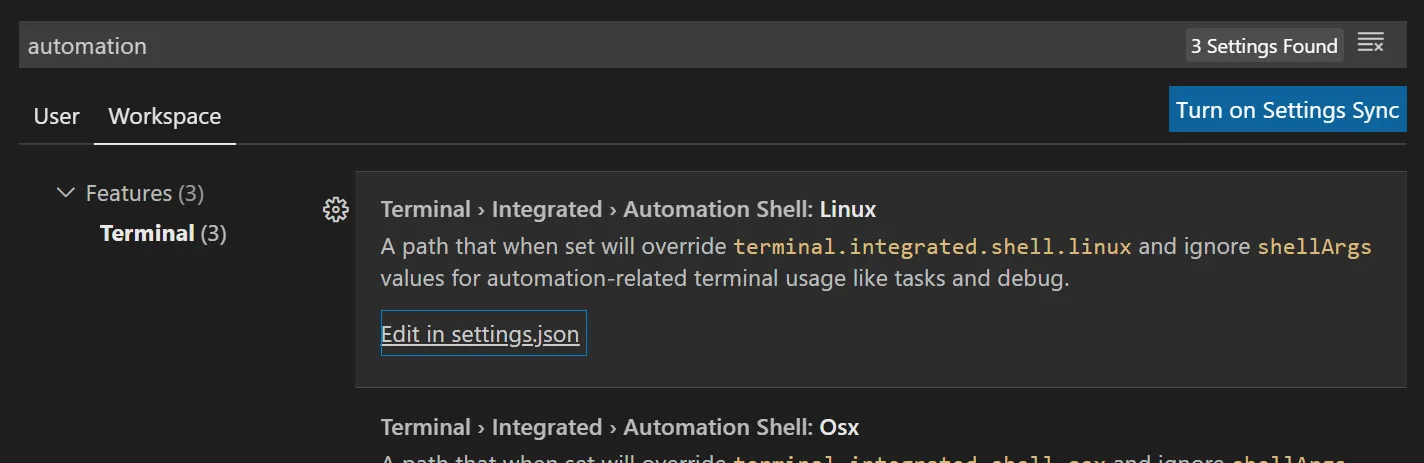1424x463 pixels.
Task: Click the "3 Settings Found" indicator
Action: [1264, 46]
